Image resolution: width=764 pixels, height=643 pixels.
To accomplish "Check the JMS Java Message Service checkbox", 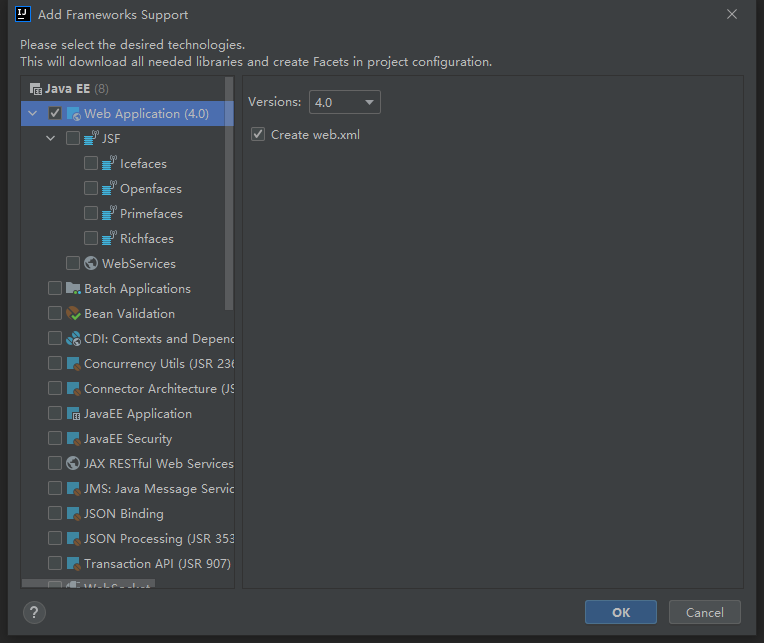I will [x=55, y=489].
